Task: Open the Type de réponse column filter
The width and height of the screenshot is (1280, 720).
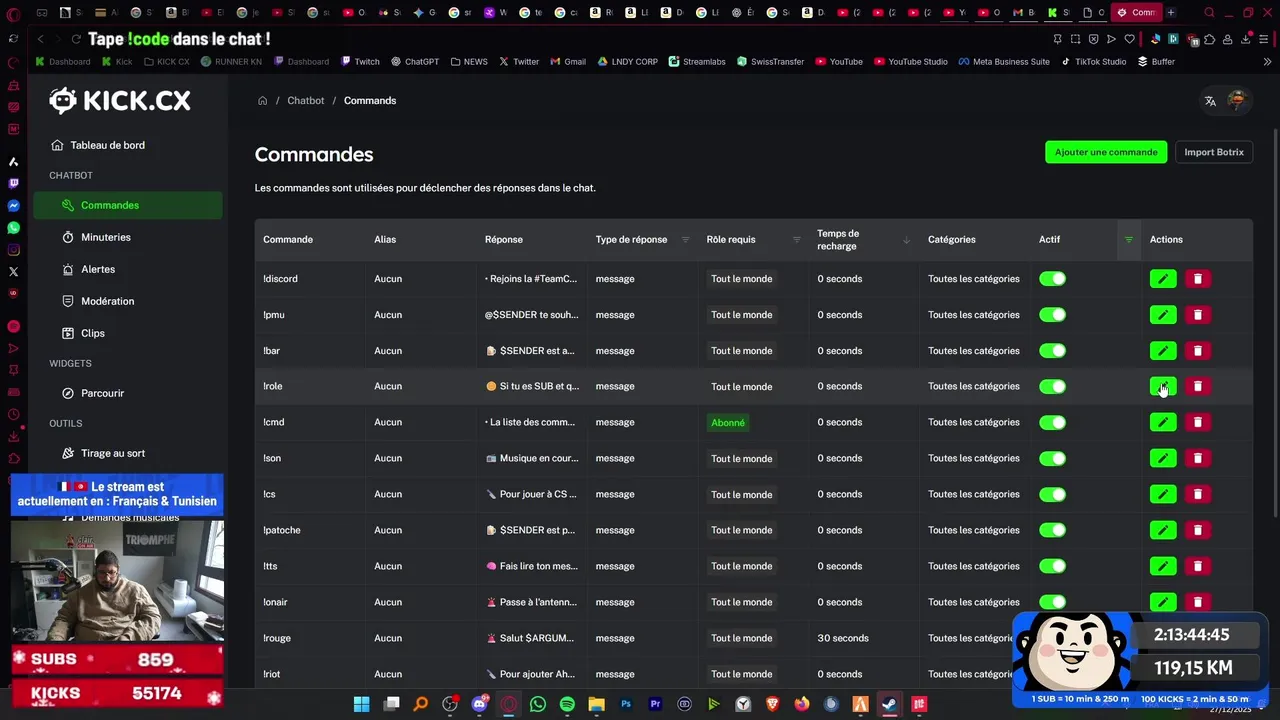Action: click(685, 240)
